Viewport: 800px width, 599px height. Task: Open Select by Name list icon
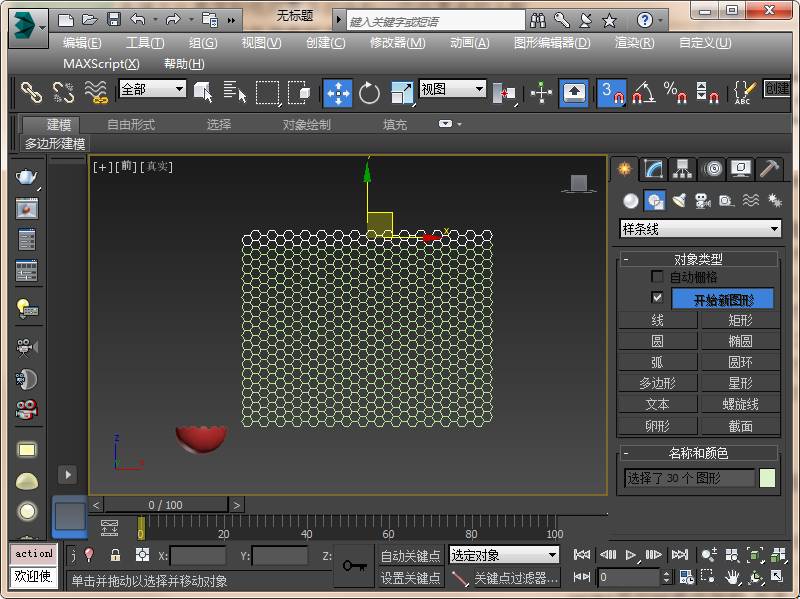234,92
